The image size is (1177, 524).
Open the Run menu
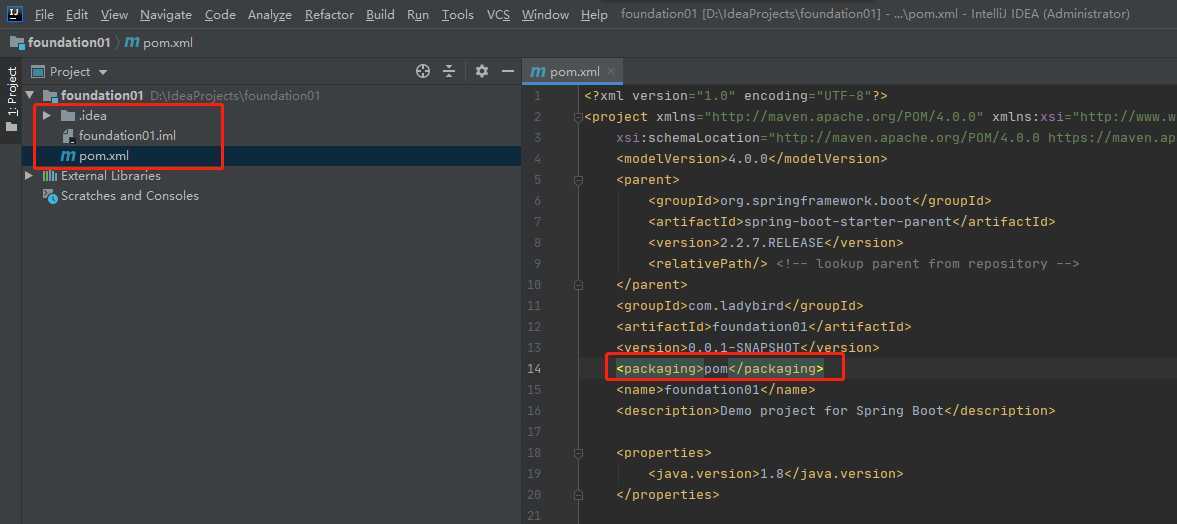coord(418,14)
